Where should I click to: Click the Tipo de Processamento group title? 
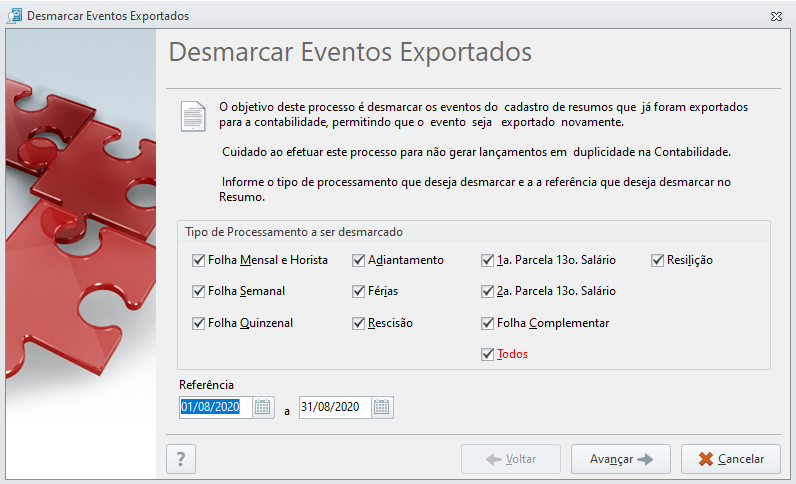point(294,232)
